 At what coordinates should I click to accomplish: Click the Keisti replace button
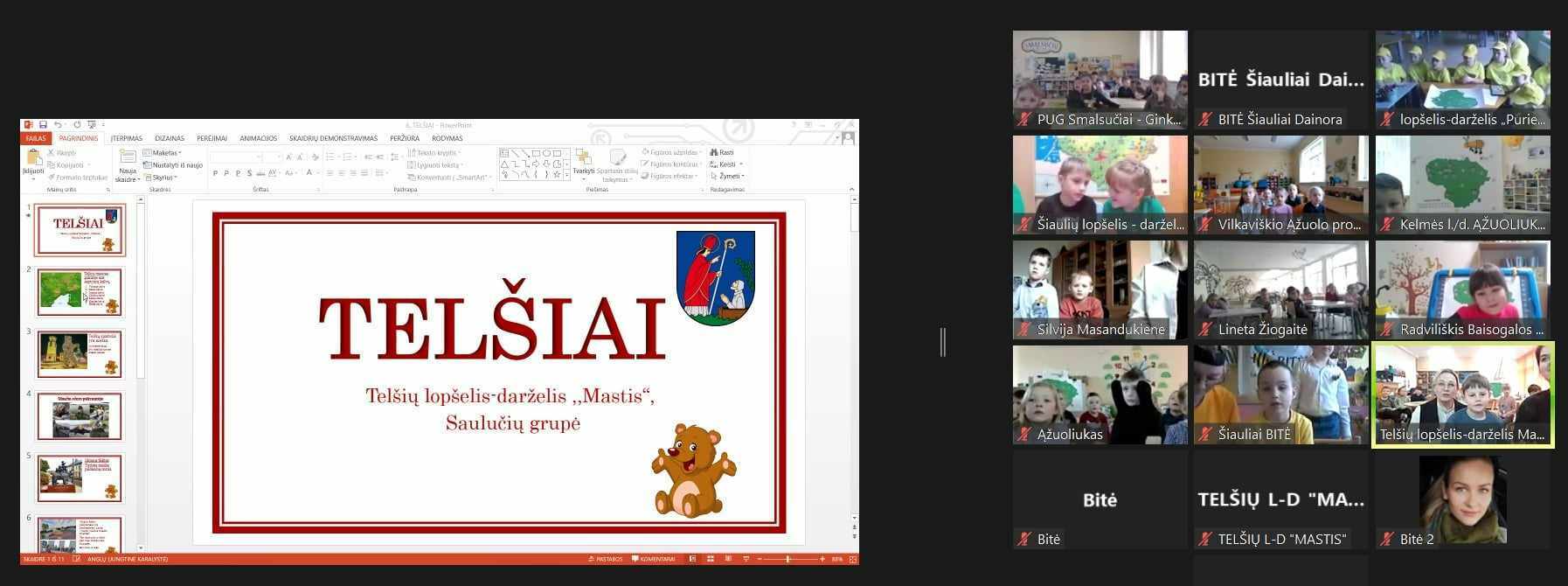726,164
